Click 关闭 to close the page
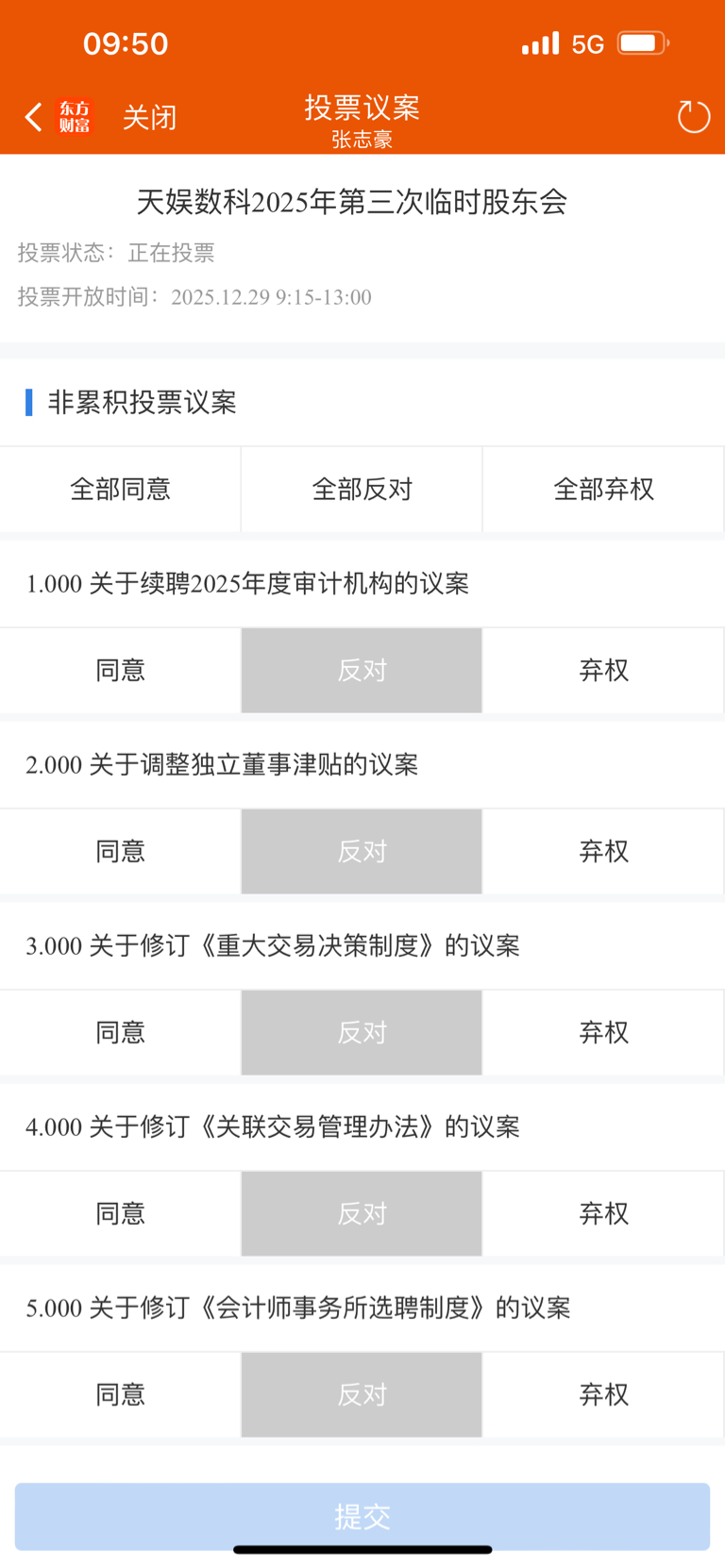Viewport: 725px width, 1568px height. coord(149,118)
